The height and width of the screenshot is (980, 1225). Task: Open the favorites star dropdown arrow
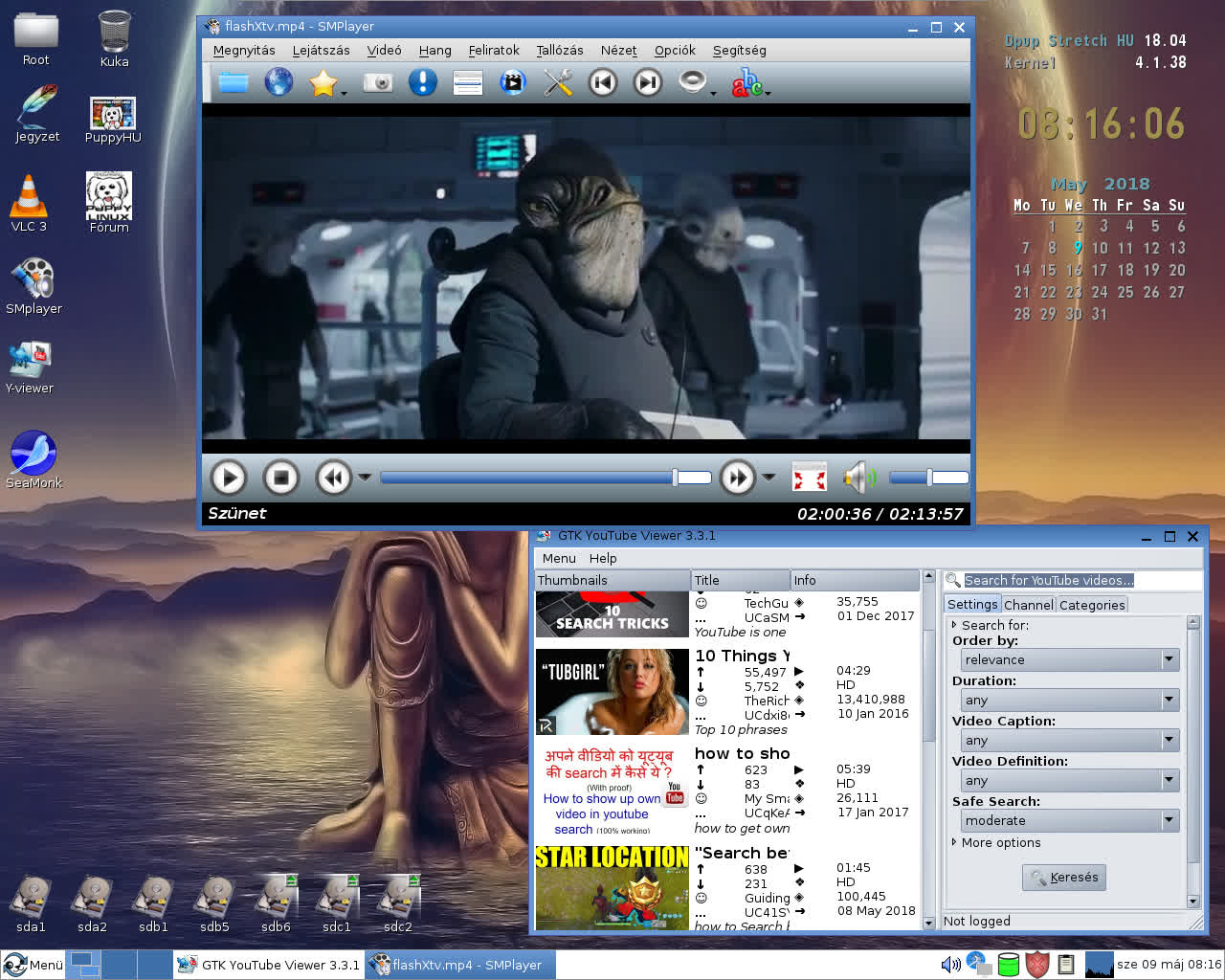[x=344, y=94]
